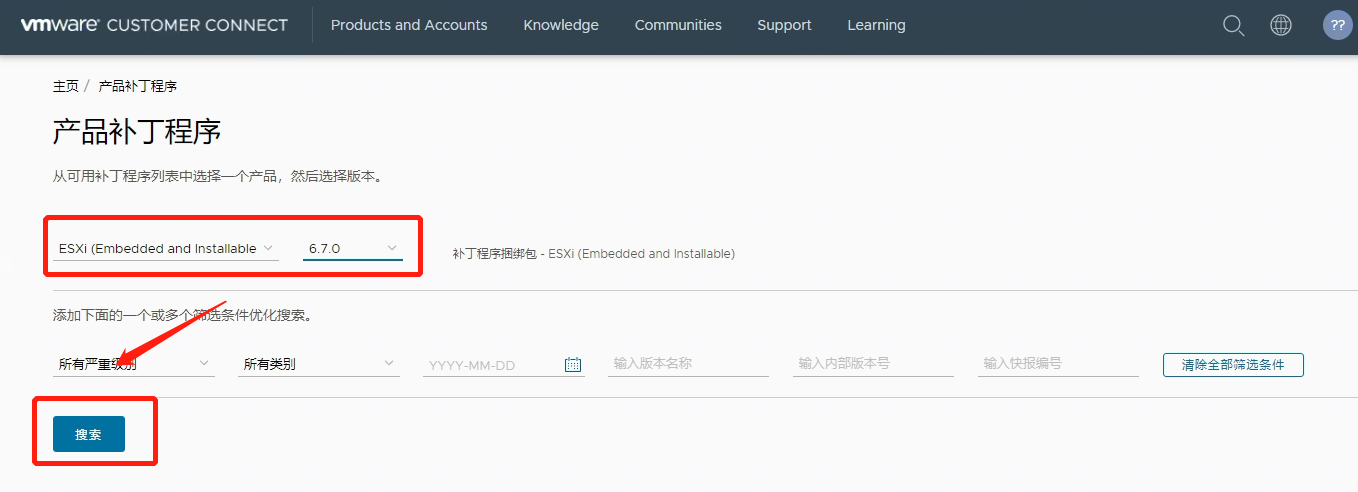Click the VMware Customer Connect logo
This screenshot has height=492, width=1358.
pyautogui.click(x=154, y=25)
